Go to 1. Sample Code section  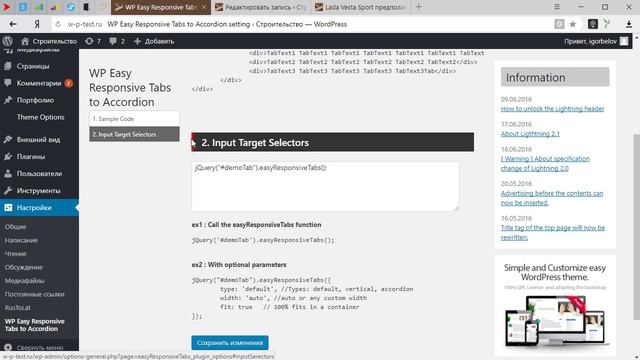134,119
